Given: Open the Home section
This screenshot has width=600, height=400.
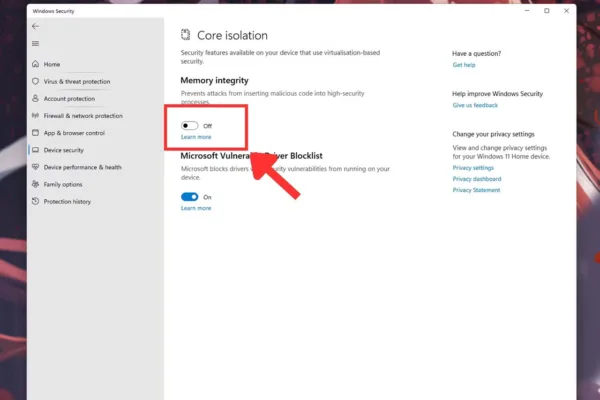Looking at the screenshot, I should pos(52,64).
